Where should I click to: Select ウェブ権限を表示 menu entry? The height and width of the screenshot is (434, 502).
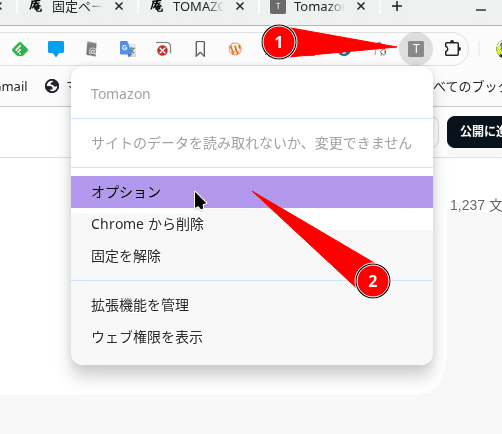tap(252, 337)
